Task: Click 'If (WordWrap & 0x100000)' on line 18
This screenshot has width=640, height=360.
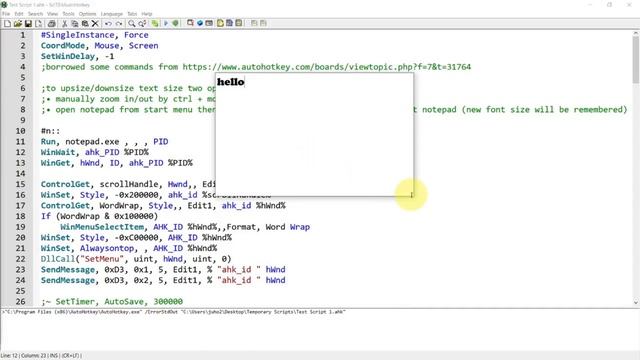Action: [x=99, y=216]
